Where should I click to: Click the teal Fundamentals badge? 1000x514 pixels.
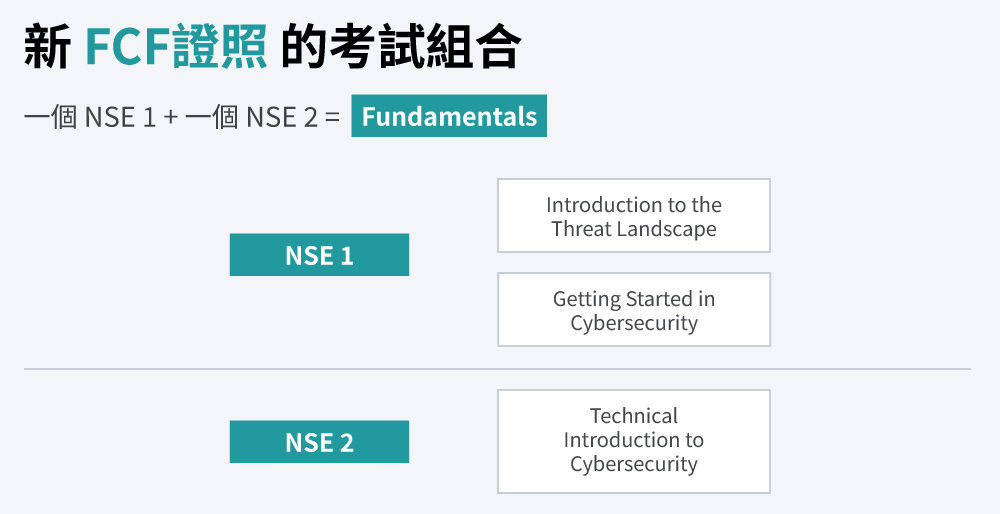(x=449, y=115)
